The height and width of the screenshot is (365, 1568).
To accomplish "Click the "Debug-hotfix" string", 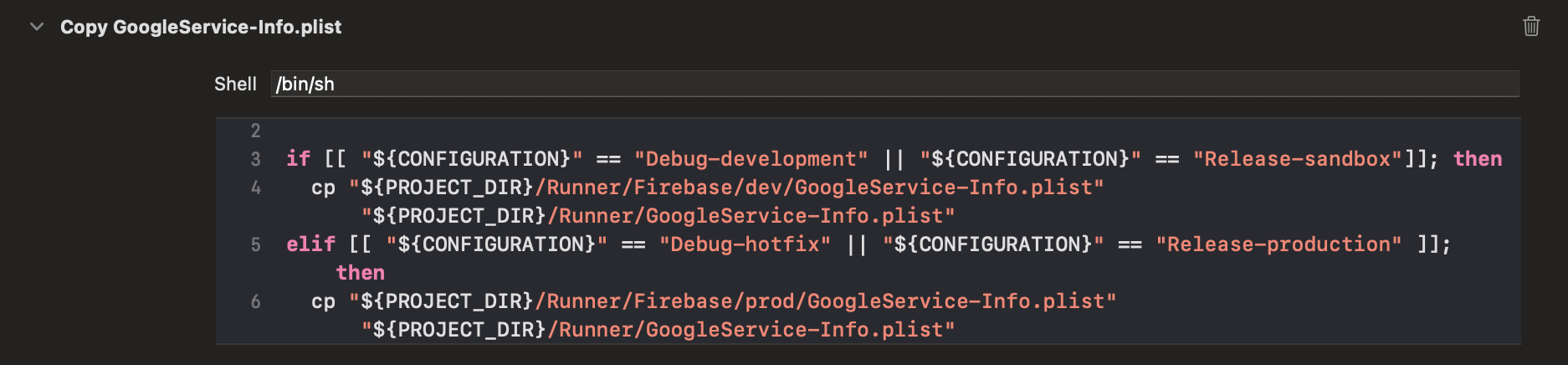I will tap(745, 244).
